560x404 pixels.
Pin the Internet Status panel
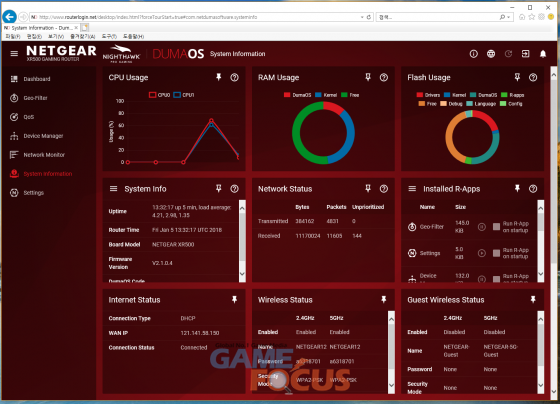point(234,300)
